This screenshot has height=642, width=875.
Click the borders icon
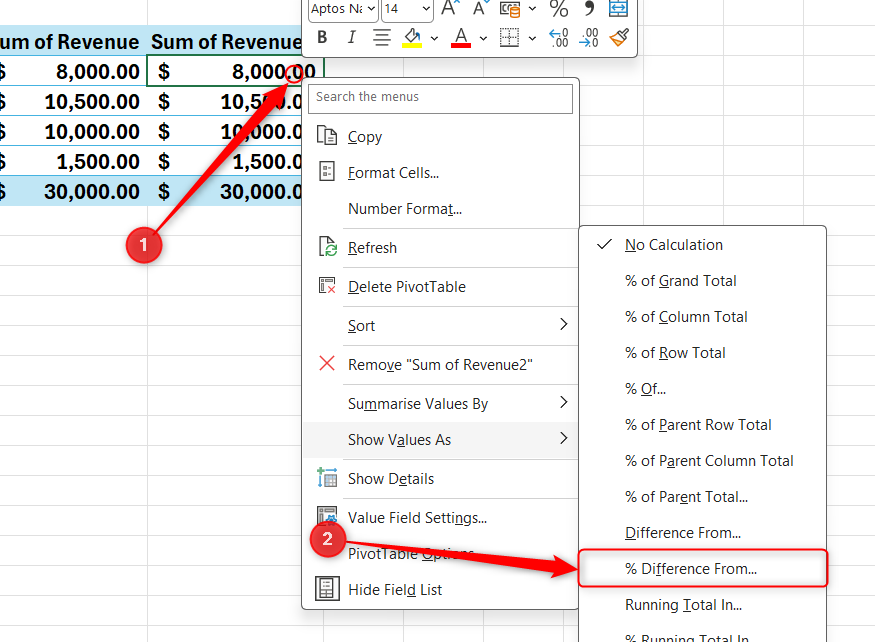509,37
